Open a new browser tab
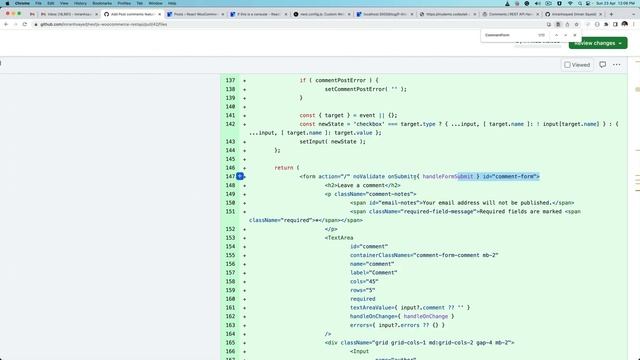The height and width of the screenshot is (360, 640). coord(611,14)
